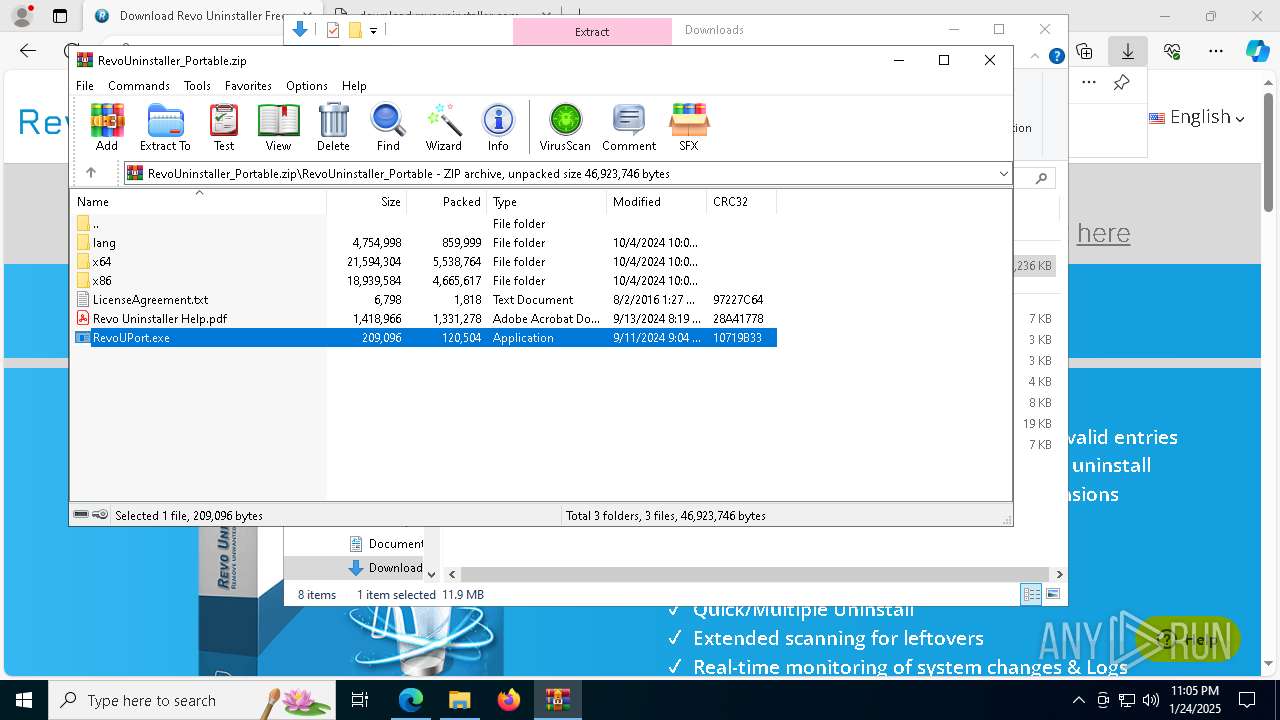The width and height of the screenshot is (1280, 720).
Task: Click the Explorer horizontal scrollbar right arrow
Action: [x=1059, y=575]
